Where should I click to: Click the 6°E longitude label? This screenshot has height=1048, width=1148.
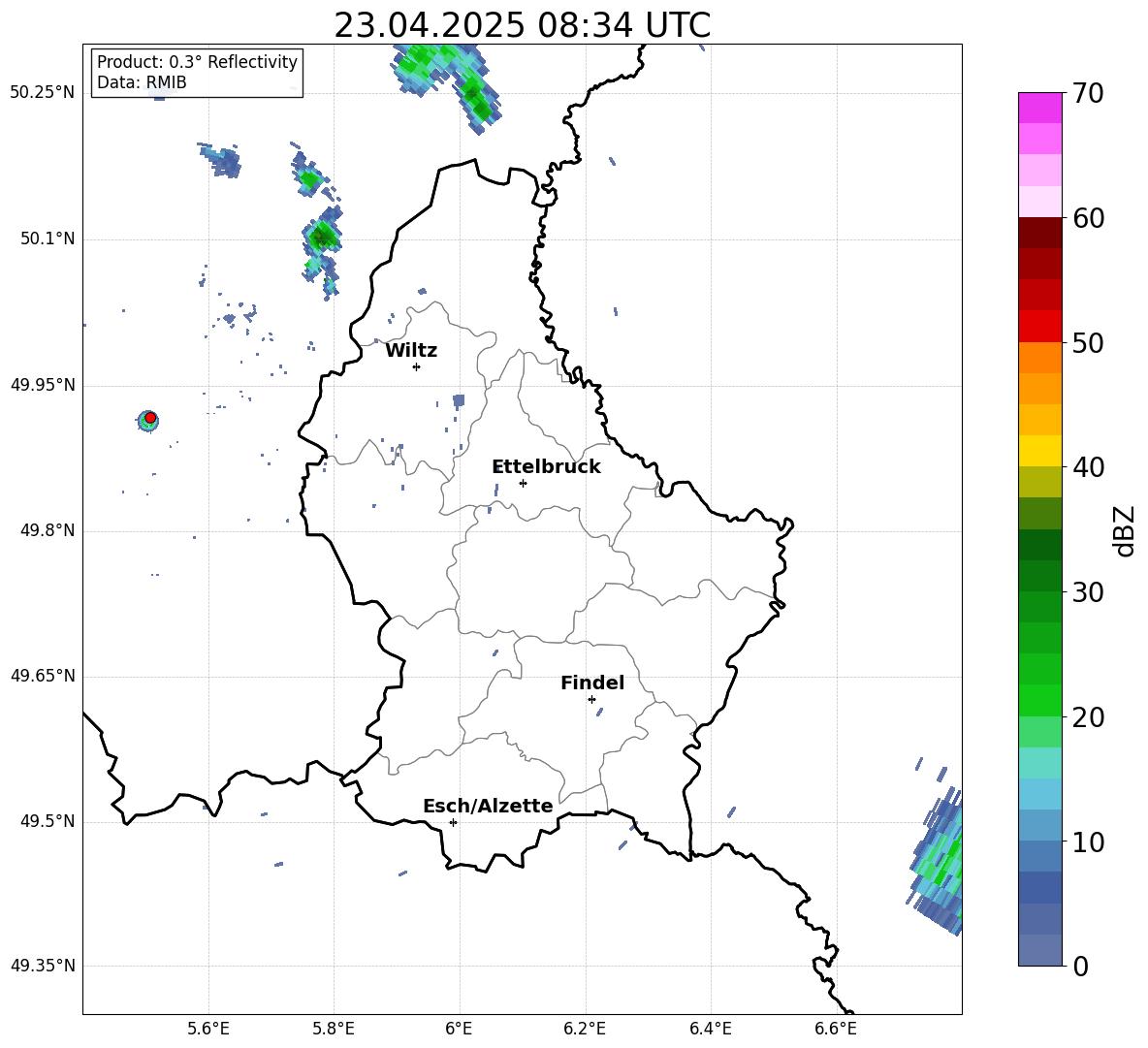[x=459, y=1029]
